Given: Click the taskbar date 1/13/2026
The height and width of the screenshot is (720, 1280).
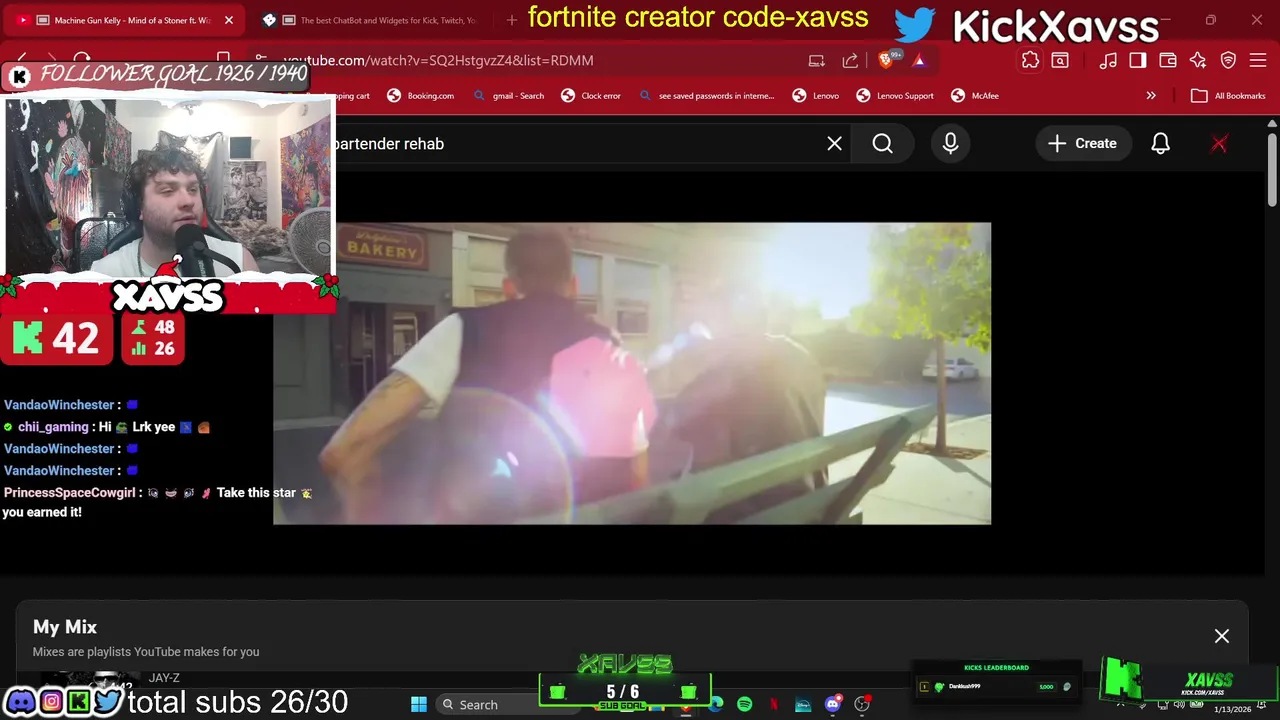Looking at the screenshot, I should [x=1232, y=709].
